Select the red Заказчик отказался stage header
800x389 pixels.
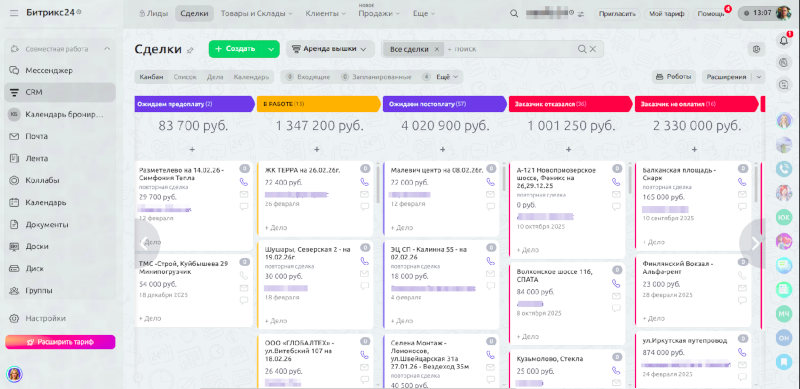[570, 104]
